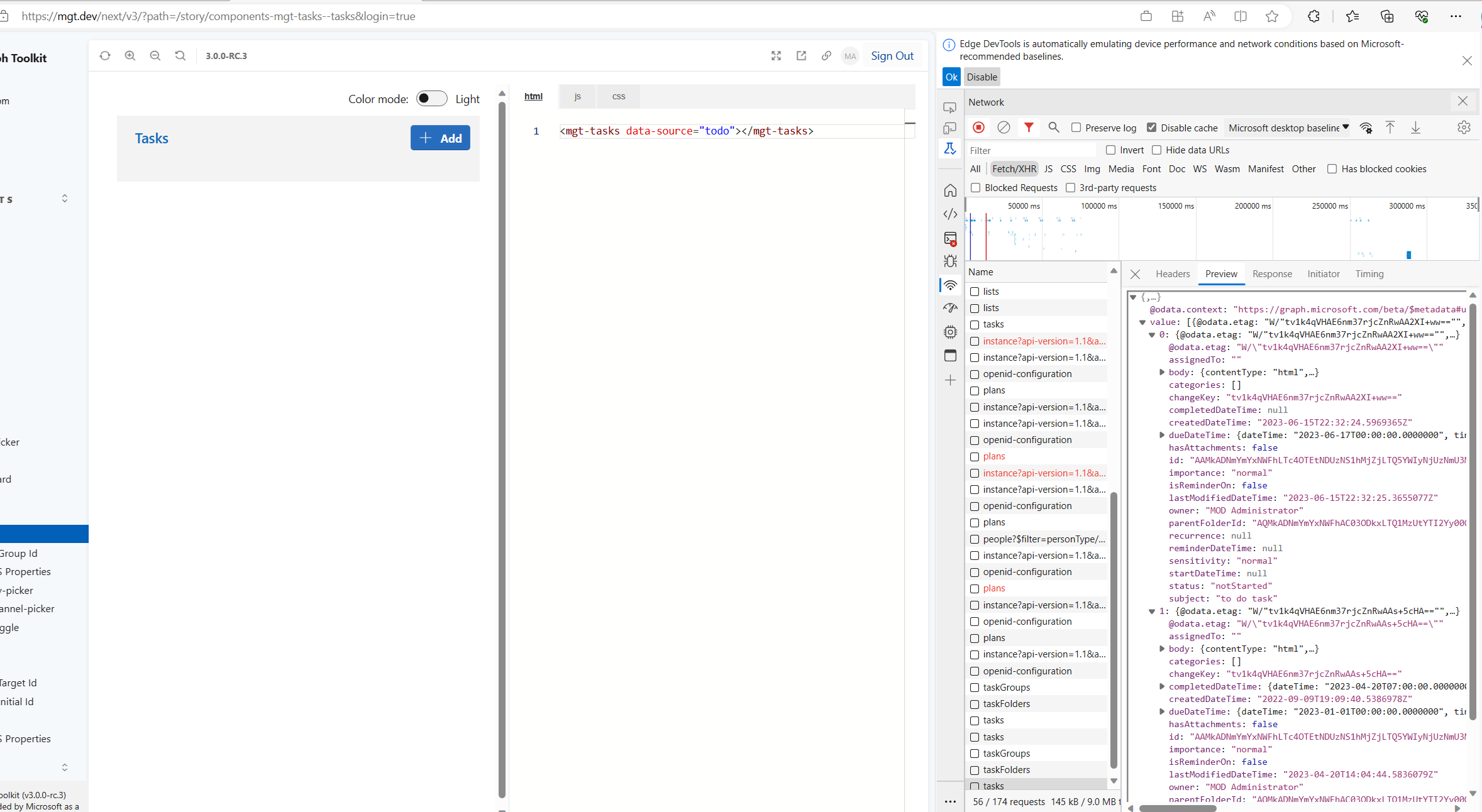Collapse the value array in Preview panel
1482x812 pixels.
1142,322
